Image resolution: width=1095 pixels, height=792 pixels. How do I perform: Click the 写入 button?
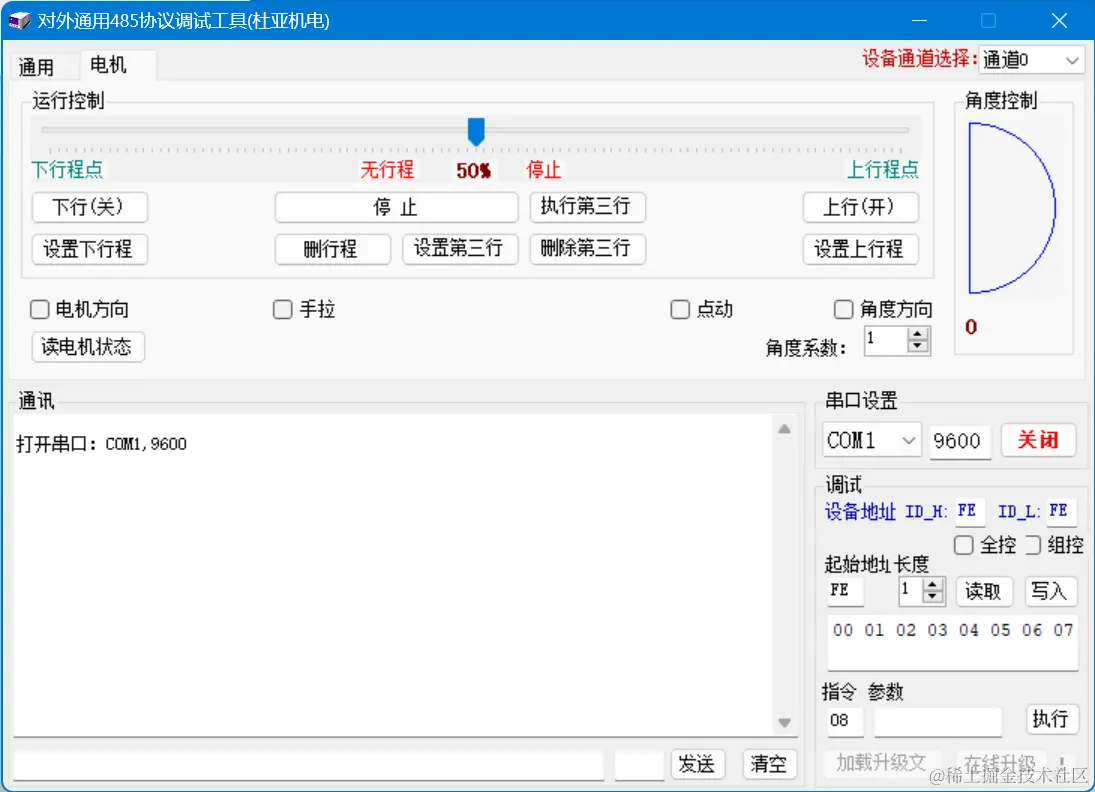tap(1050, 592)
